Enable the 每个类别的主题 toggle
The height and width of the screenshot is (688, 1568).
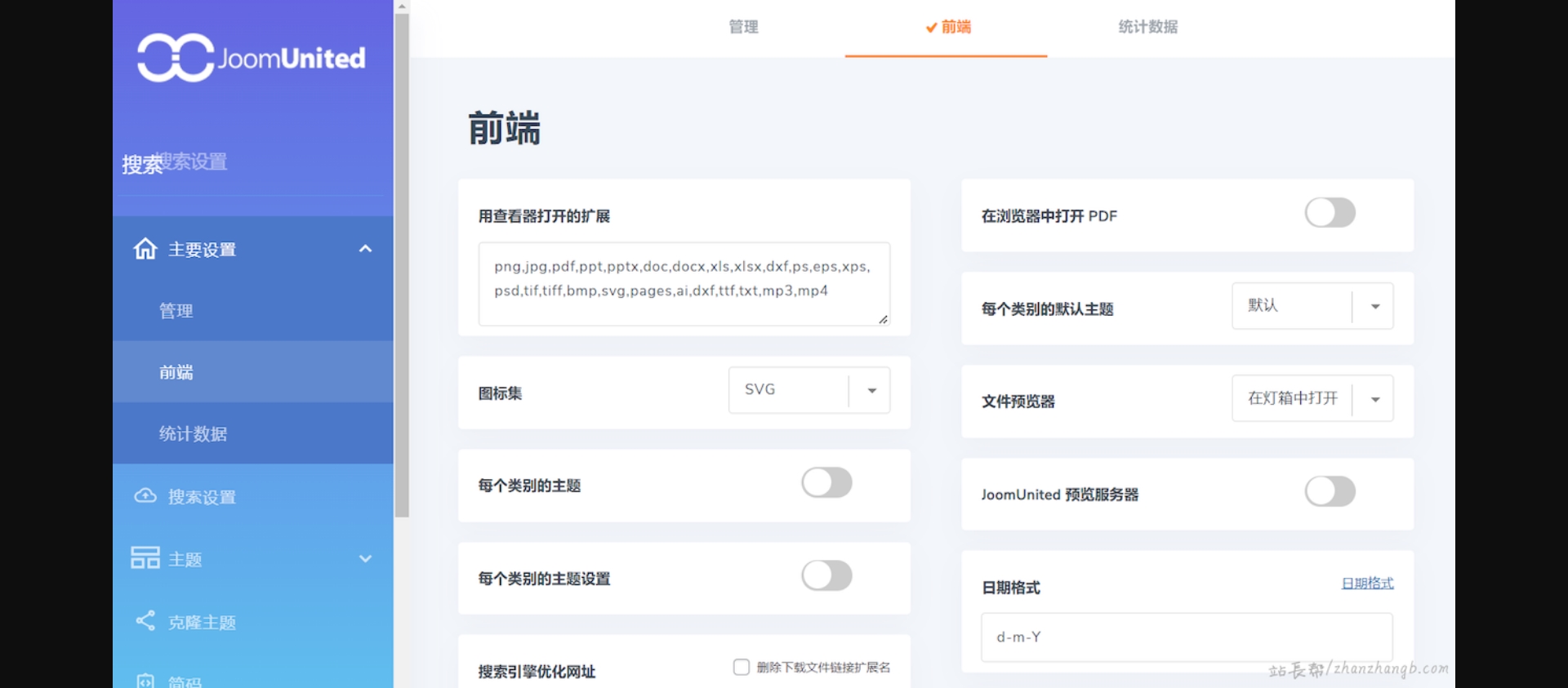[826, 482]
